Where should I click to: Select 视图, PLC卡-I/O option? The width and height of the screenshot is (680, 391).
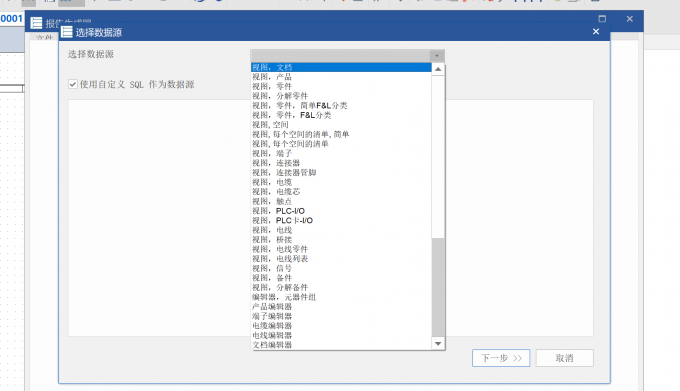point(341,220)
